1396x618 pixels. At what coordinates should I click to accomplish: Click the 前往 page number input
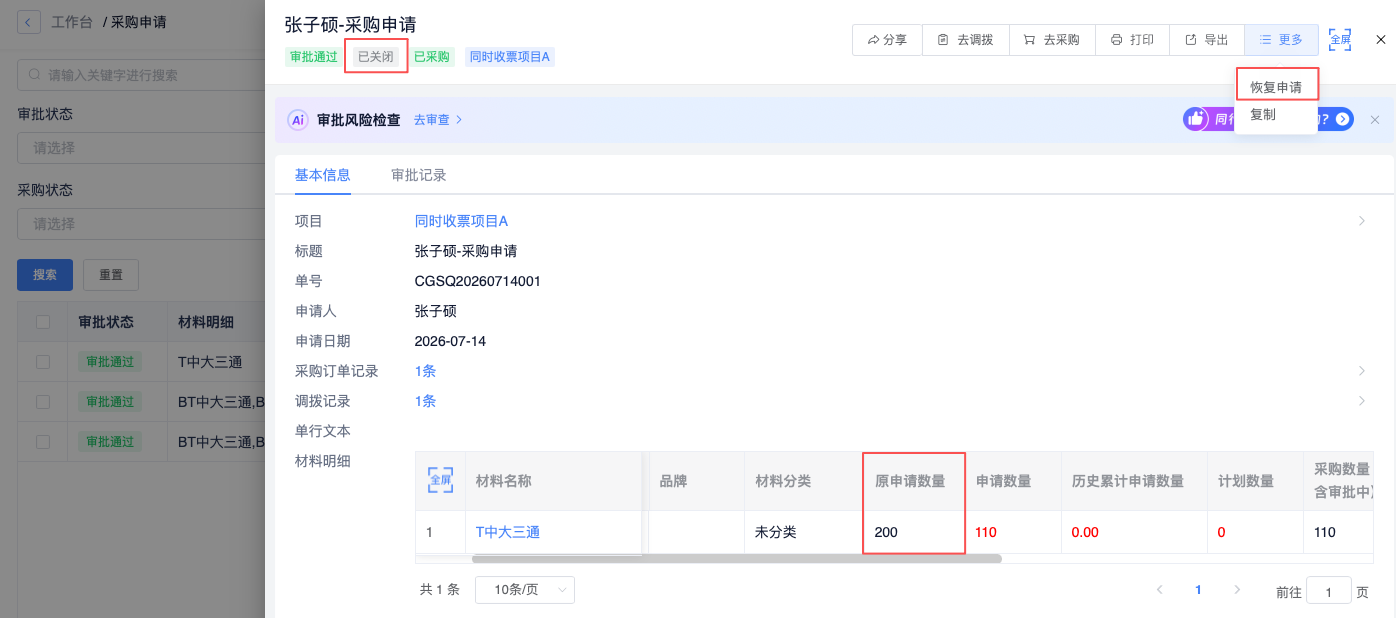point(1329,591)
